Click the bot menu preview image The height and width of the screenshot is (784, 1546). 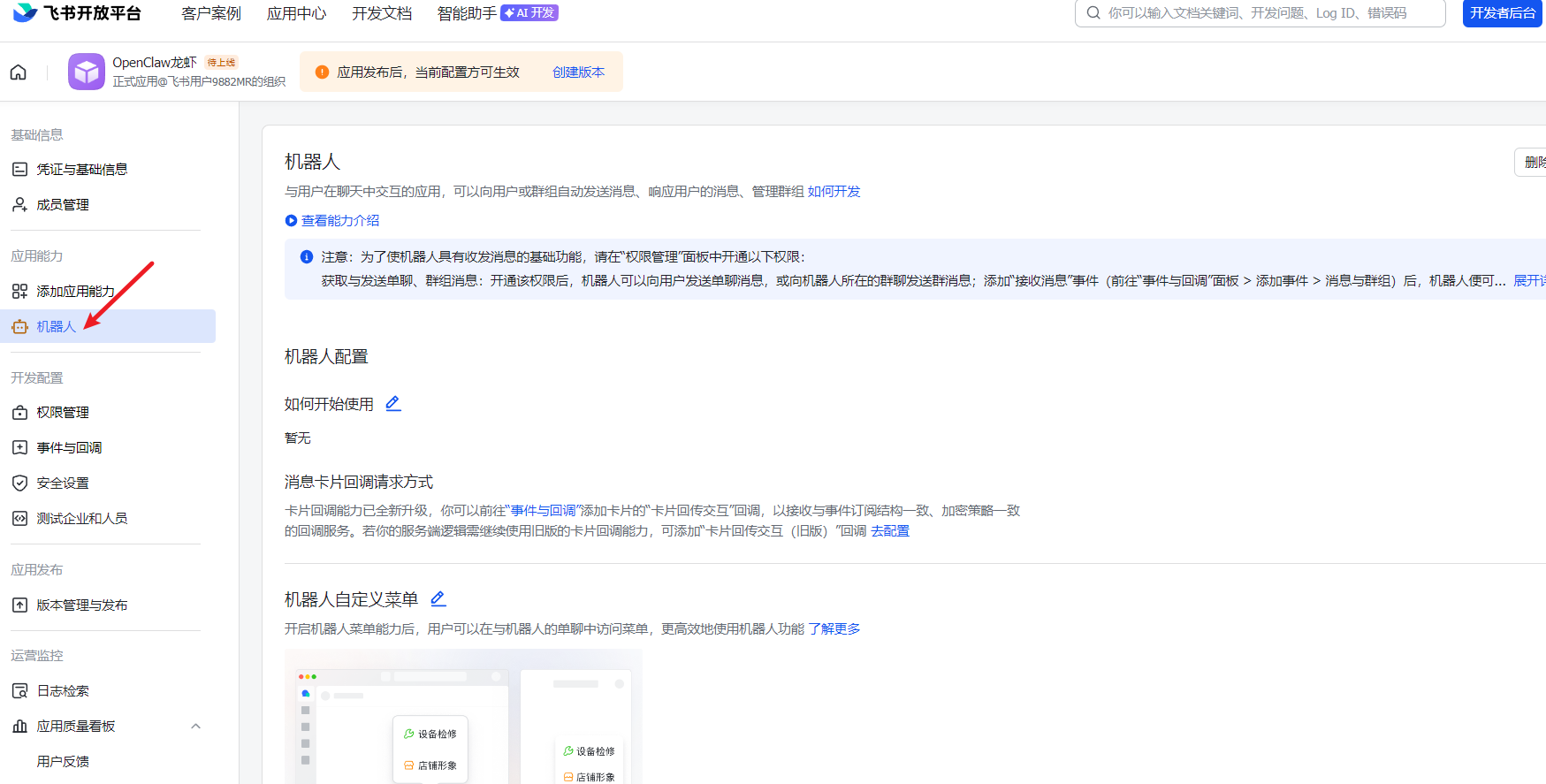tap(463, 717)
